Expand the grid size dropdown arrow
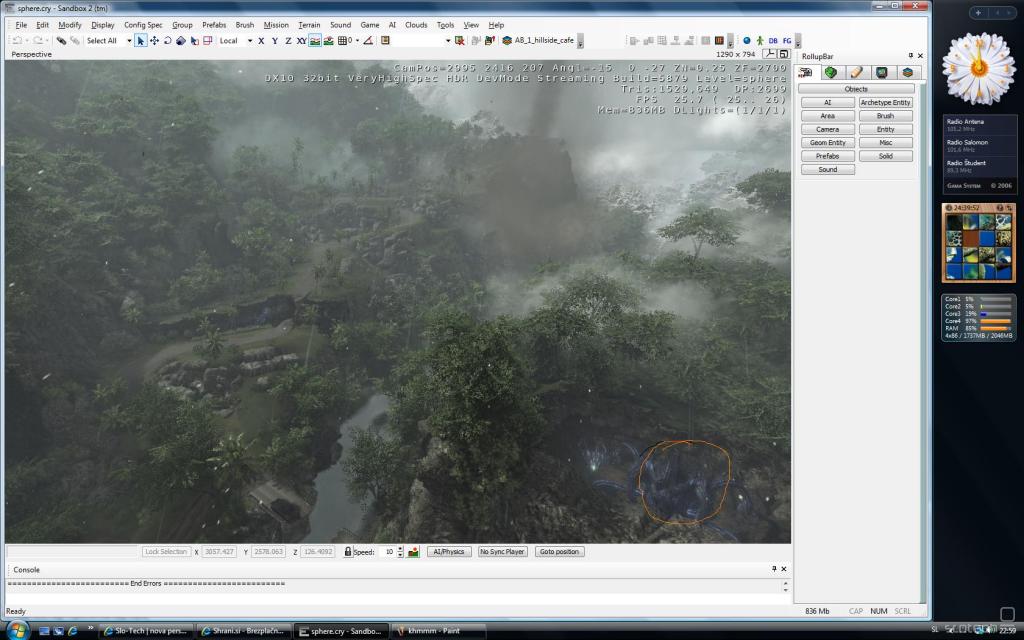 (x=357, y=40)
